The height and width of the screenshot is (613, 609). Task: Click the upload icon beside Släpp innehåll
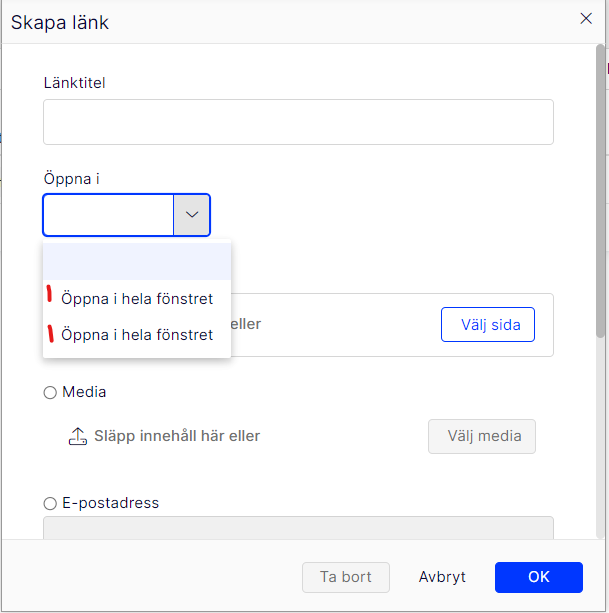[x=78, y=436]
